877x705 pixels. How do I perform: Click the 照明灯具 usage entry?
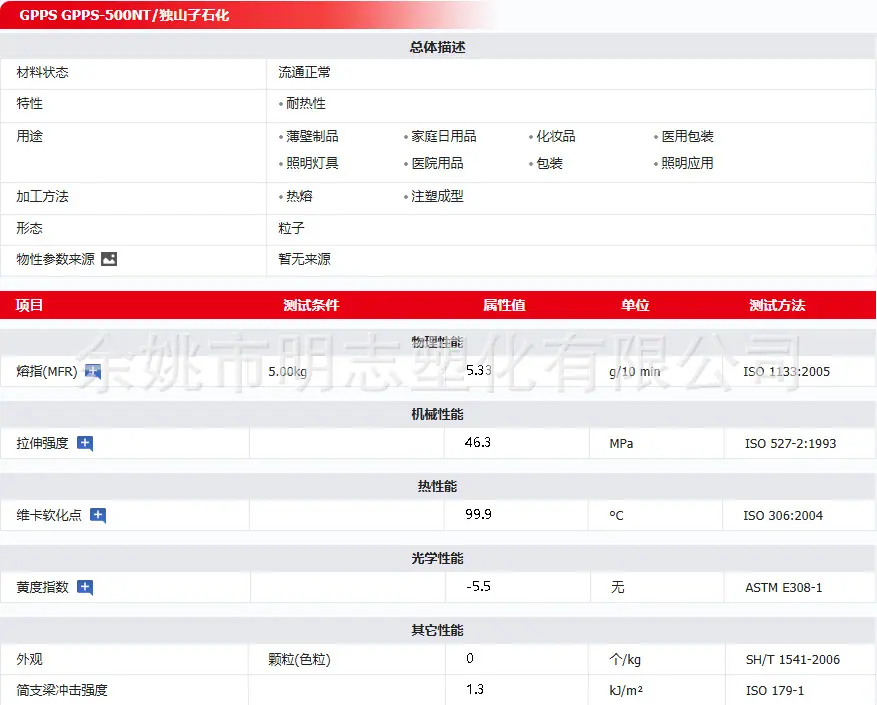312,163
